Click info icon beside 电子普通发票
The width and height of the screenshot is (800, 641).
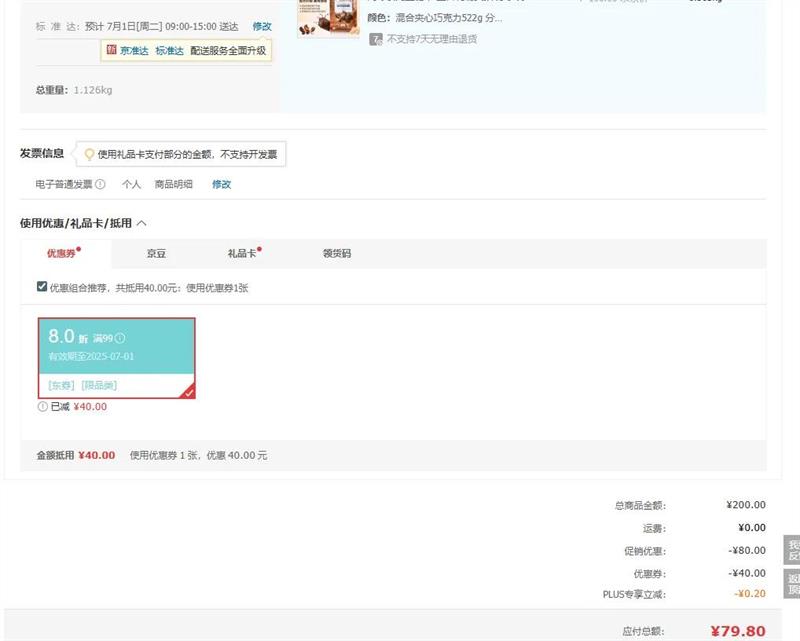(x=100, y=185)
